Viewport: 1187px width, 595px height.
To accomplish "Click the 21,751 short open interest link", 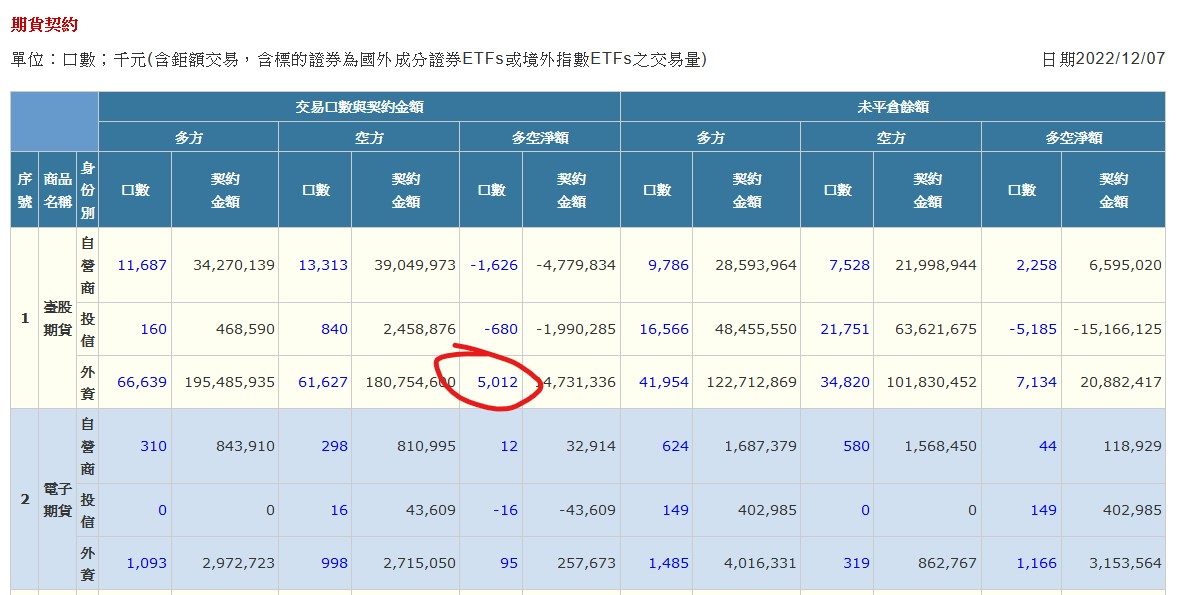I will click(846, 329).
